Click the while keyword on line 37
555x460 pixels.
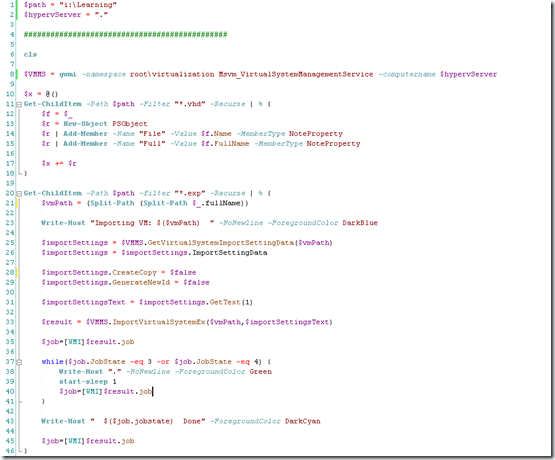[x=52, y=362]
